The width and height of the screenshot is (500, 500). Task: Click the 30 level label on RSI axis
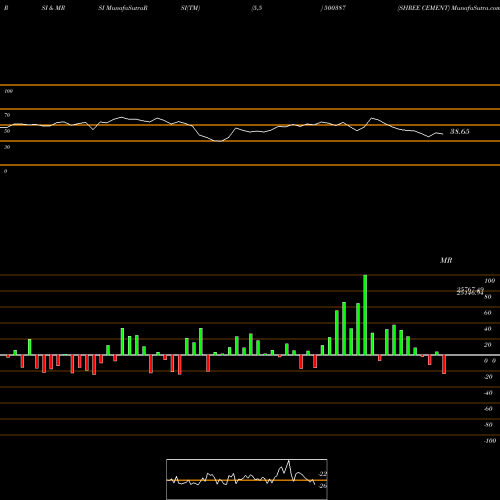[7, 147]
